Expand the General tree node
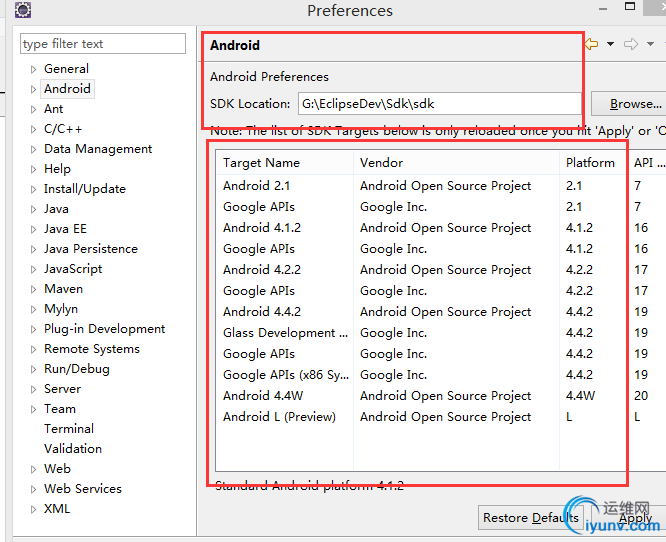The image size is (666, 542). (33, 69)
